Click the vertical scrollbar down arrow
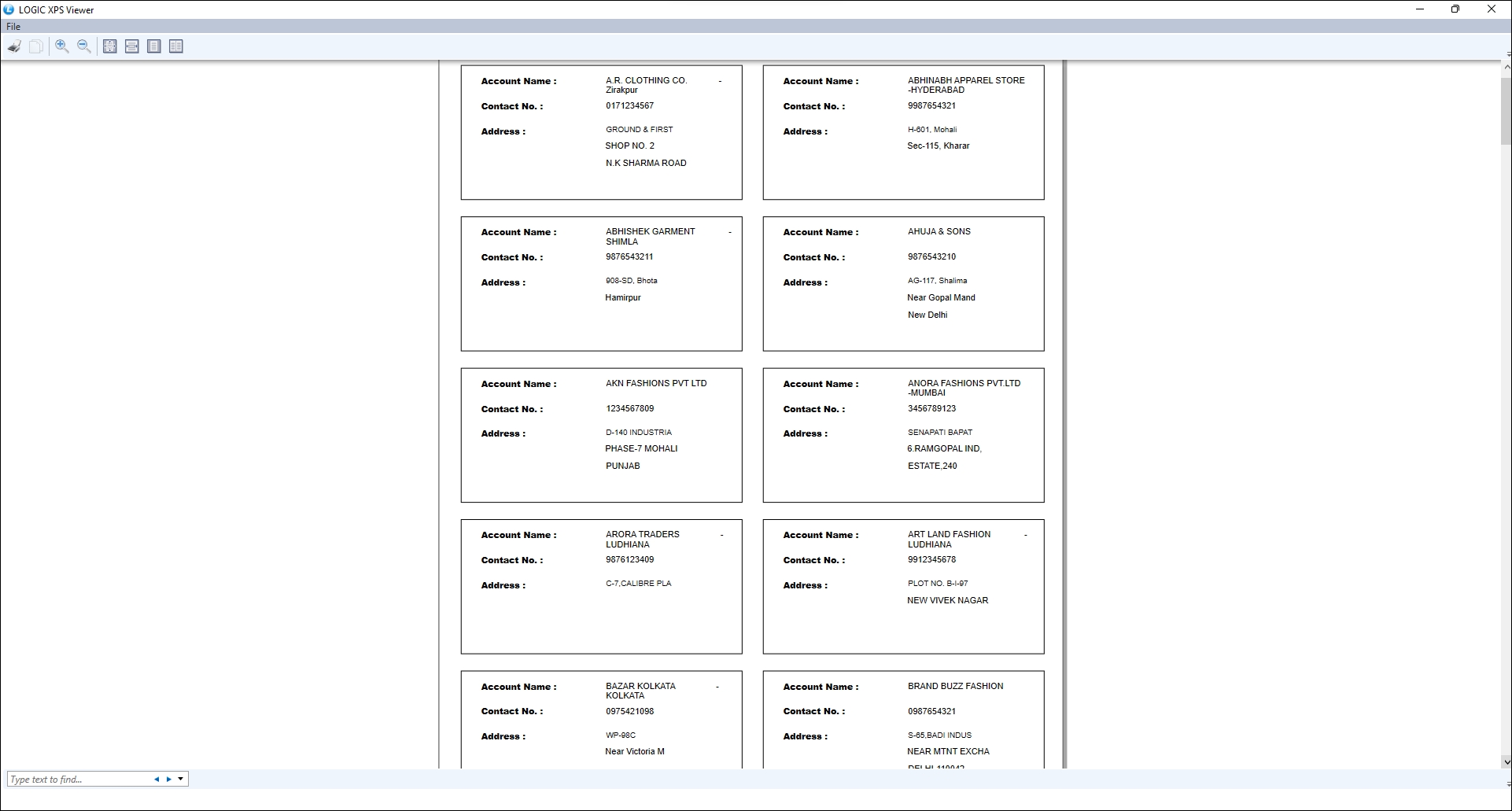The width and height of the screenshot is (1512, 811). click(1506, 761)
